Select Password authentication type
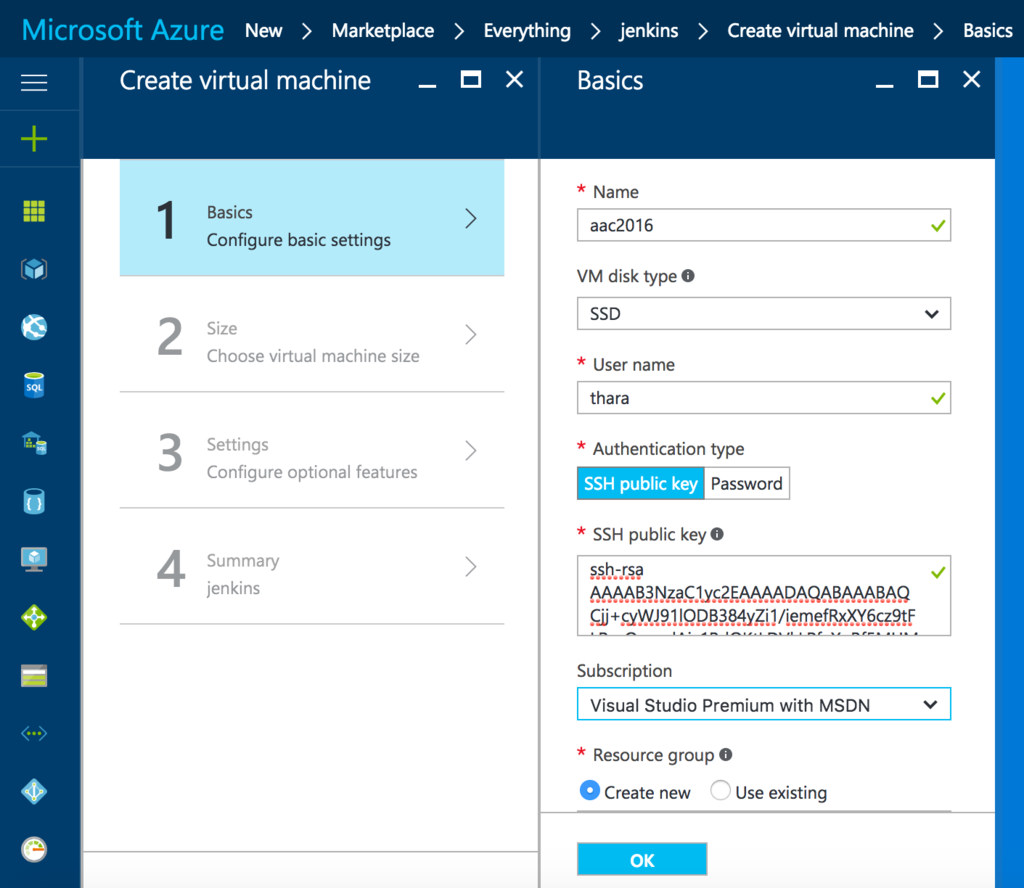1024x888 pixels. pos(746,483)
